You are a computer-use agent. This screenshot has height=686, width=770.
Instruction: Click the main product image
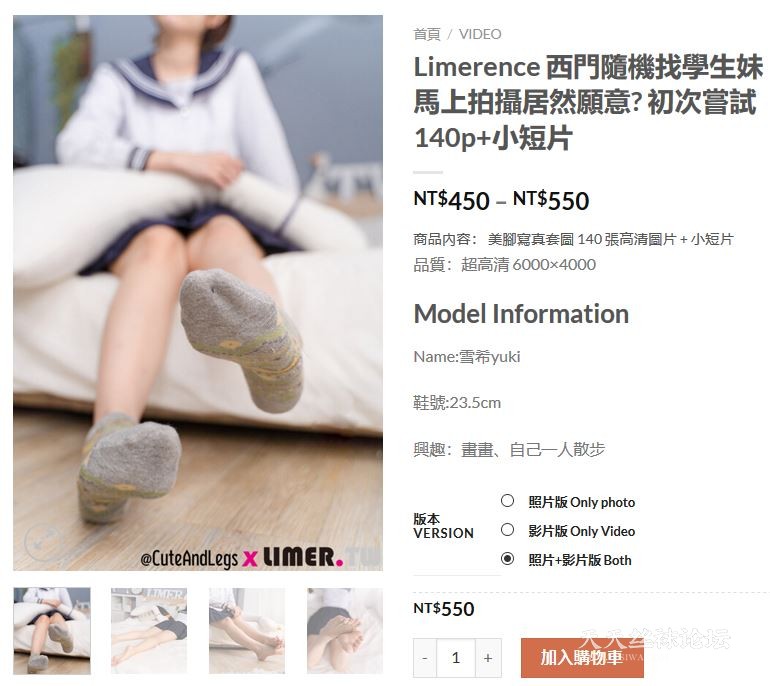click(x=198, y=293)
